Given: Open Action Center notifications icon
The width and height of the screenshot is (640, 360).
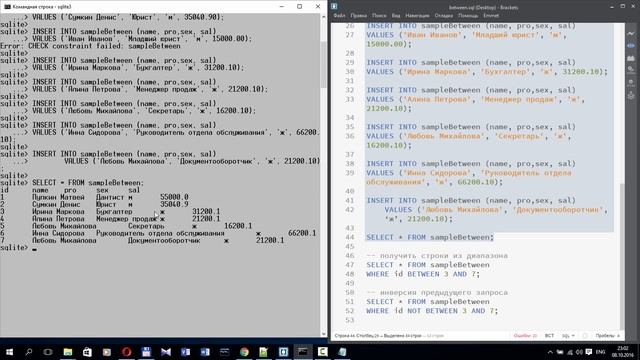Looking at the screenshot, I should click(589, 352).
